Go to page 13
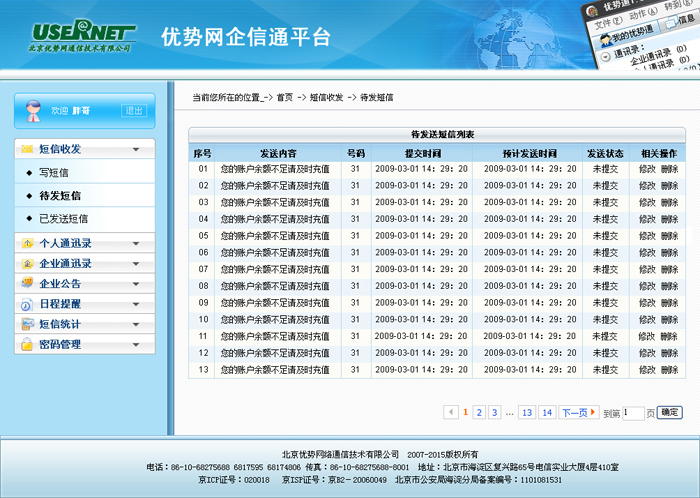Image resolution: width=700 pixels, height=498 pixels. pos(527,412)
